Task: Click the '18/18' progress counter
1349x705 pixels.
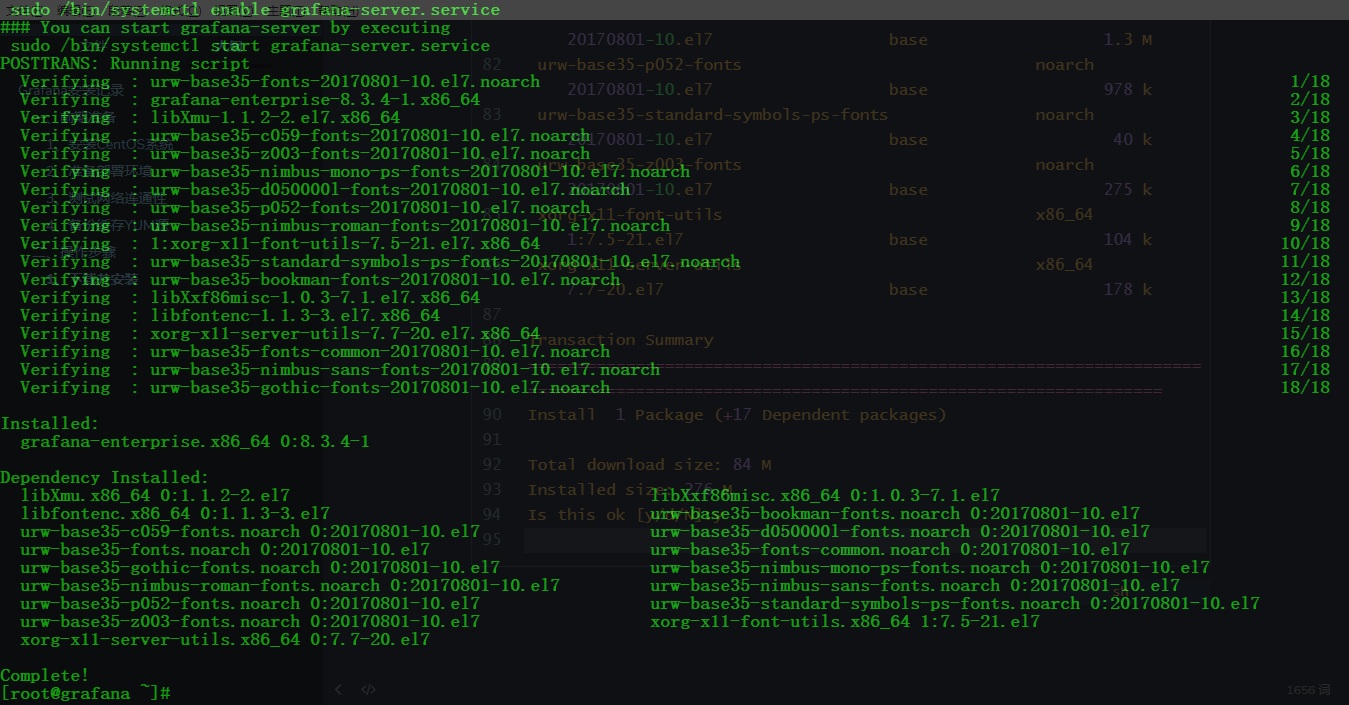Action: click(1305, 387)
